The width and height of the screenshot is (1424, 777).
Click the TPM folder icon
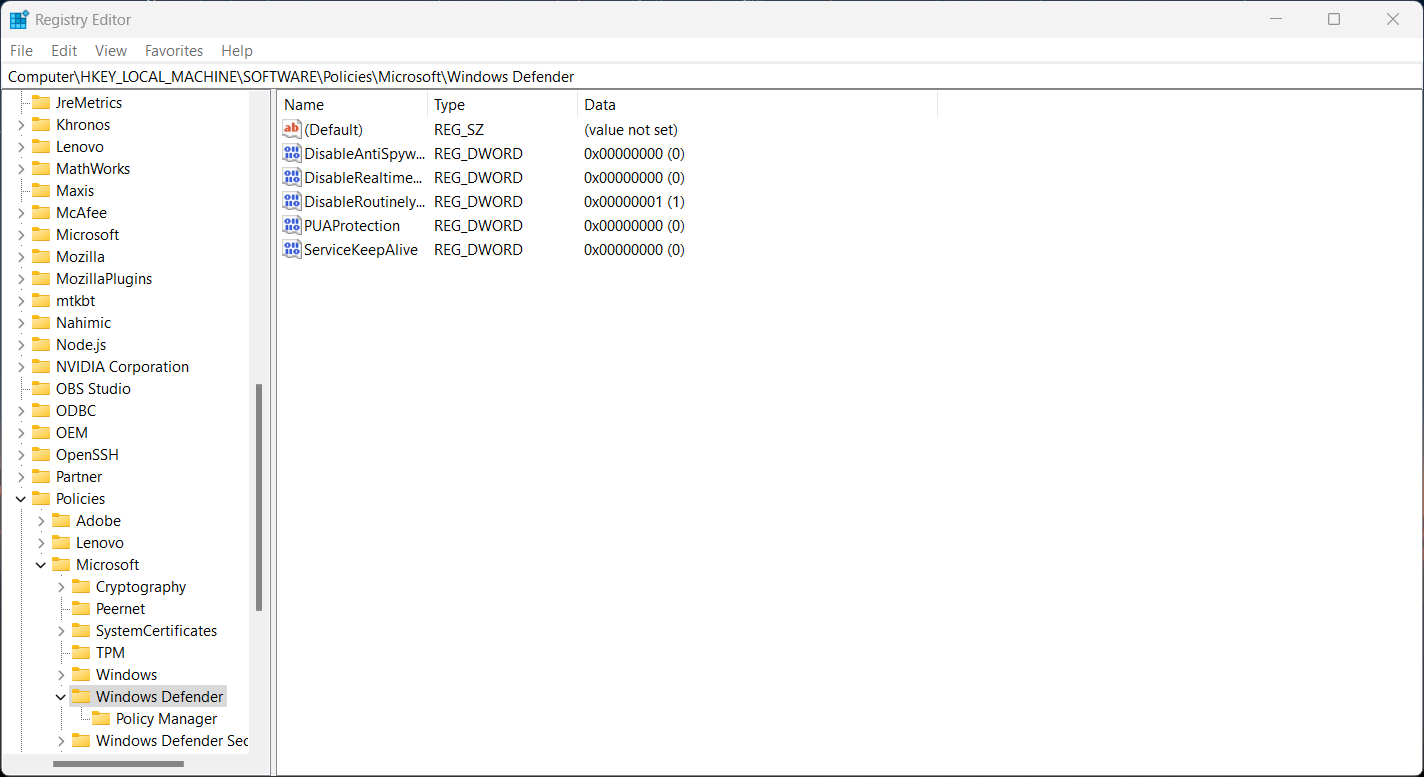[x=82, y=652]
